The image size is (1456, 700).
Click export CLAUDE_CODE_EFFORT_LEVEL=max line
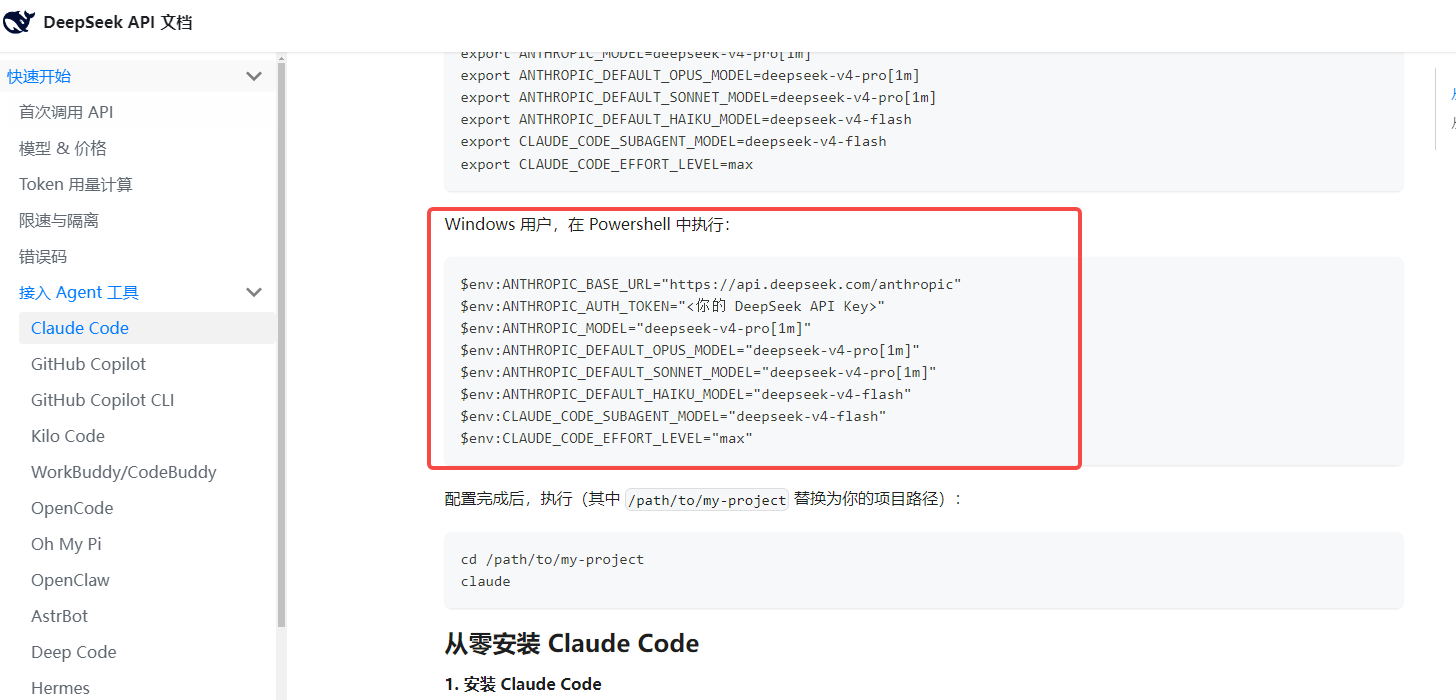(607, 164)
